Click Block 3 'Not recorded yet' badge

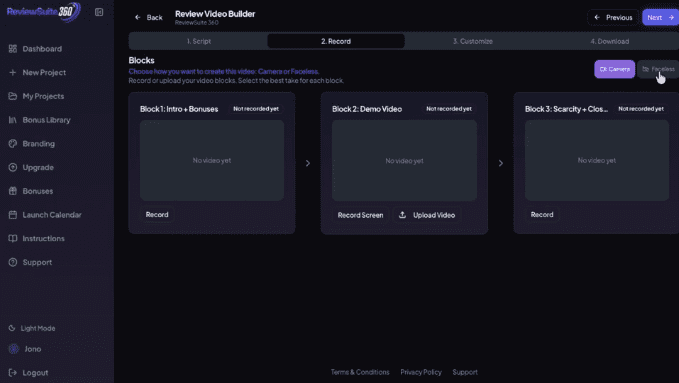pyautogui.click(x=641, y=109)
